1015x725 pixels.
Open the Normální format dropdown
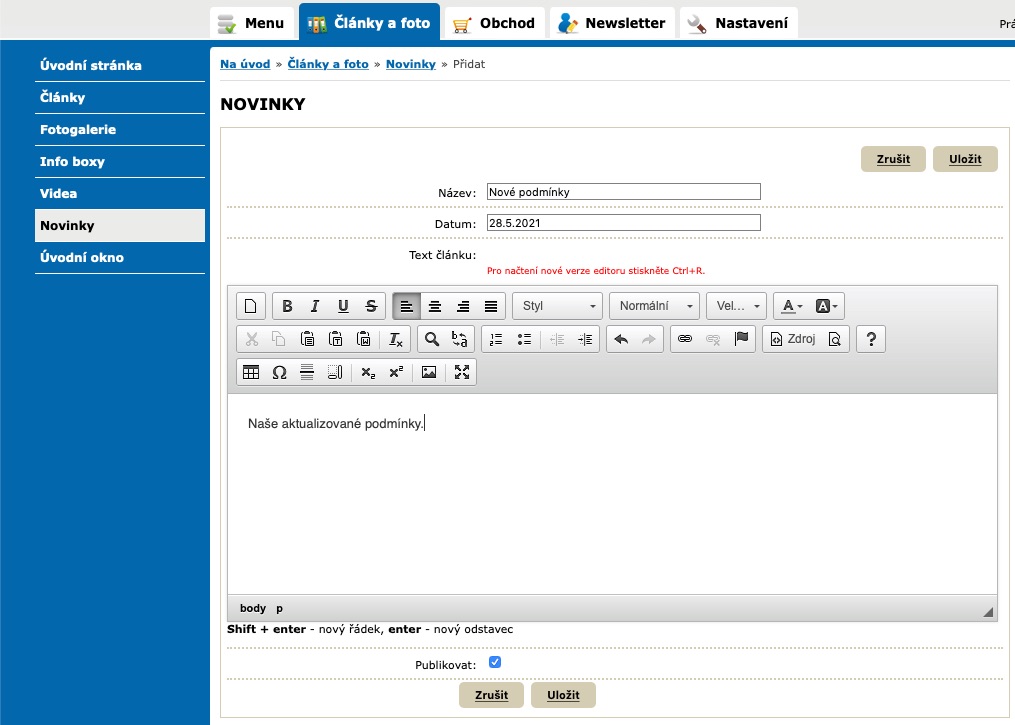tap(654, 306)
